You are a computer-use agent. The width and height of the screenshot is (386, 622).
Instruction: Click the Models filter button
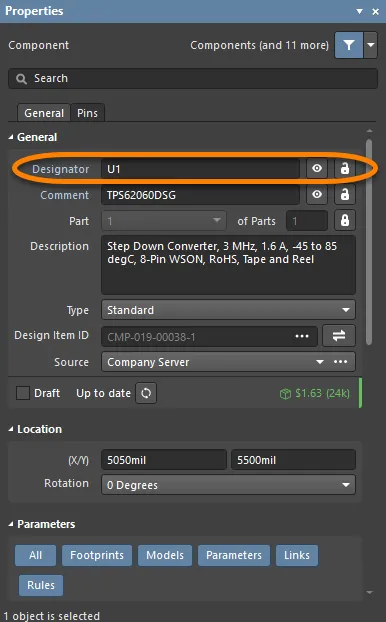165,555
